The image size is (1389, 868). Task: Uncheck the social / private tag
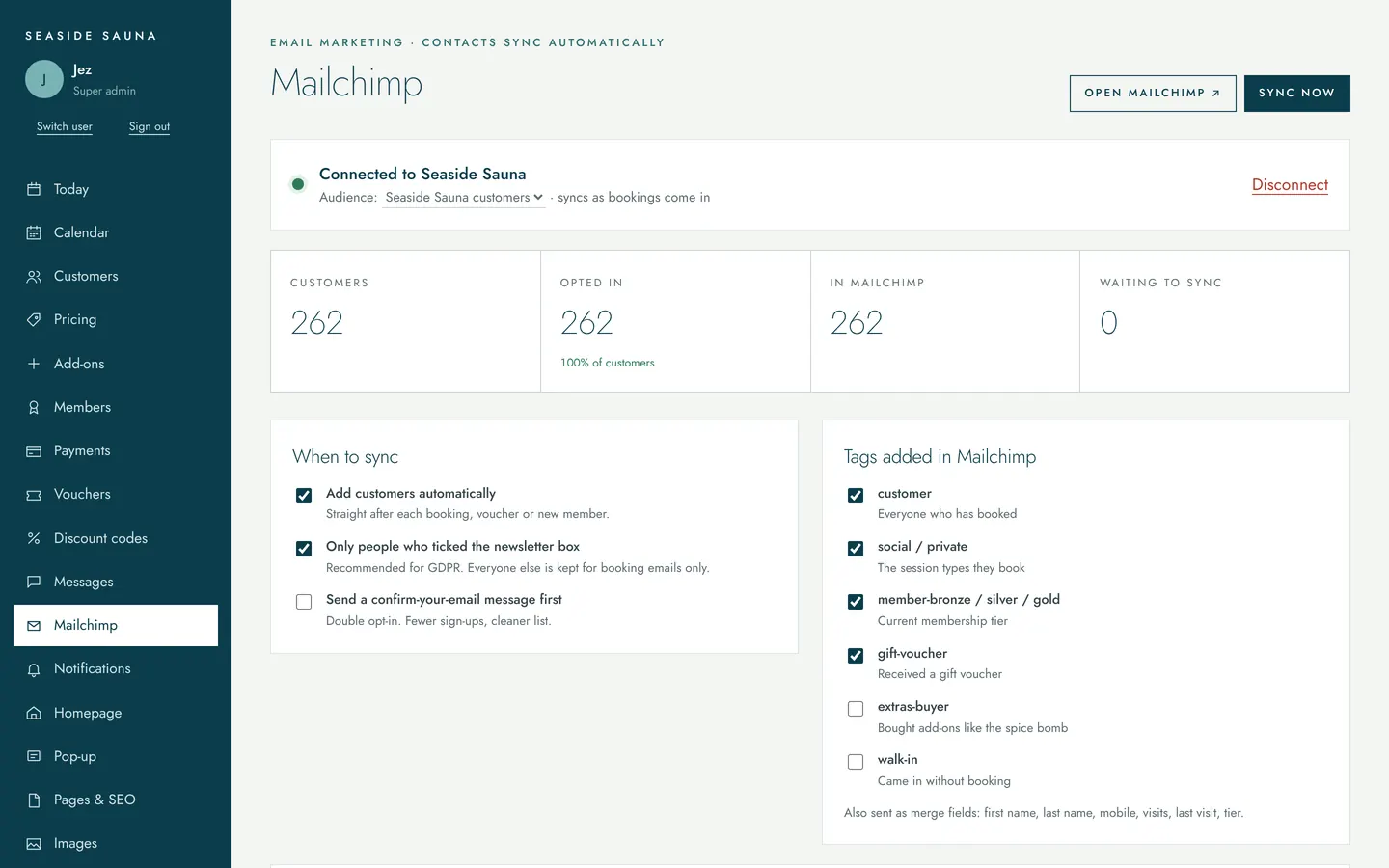click(x=856, y=549)
